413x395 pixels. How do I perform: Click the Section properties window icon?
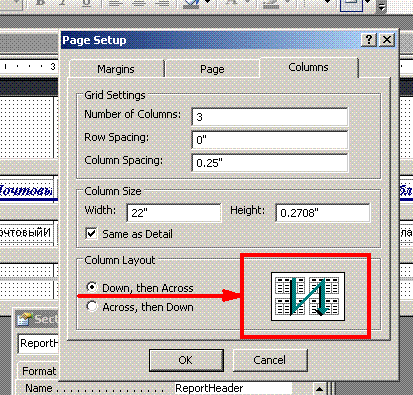pyautogui.click(x=24, y=319)
